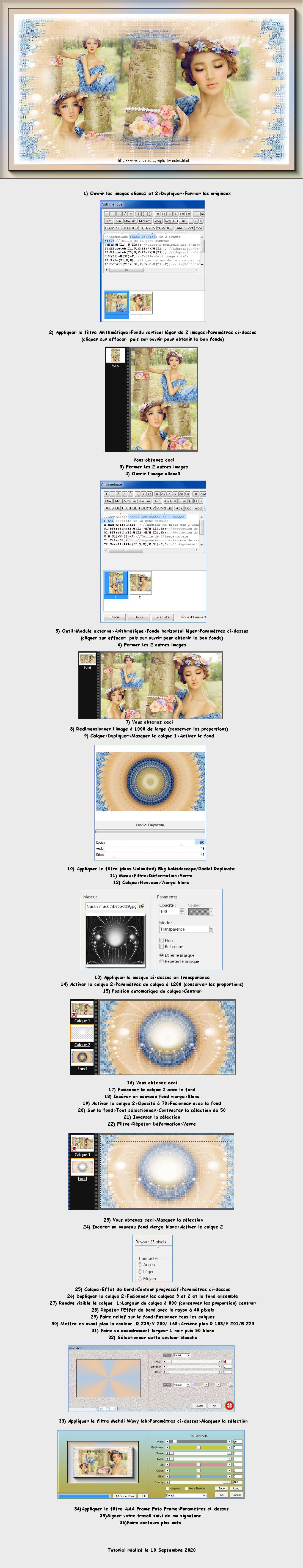Increase Opacité using the up stepper arrow
This screenshot has height=1568, width=303.
pos(182,910)
